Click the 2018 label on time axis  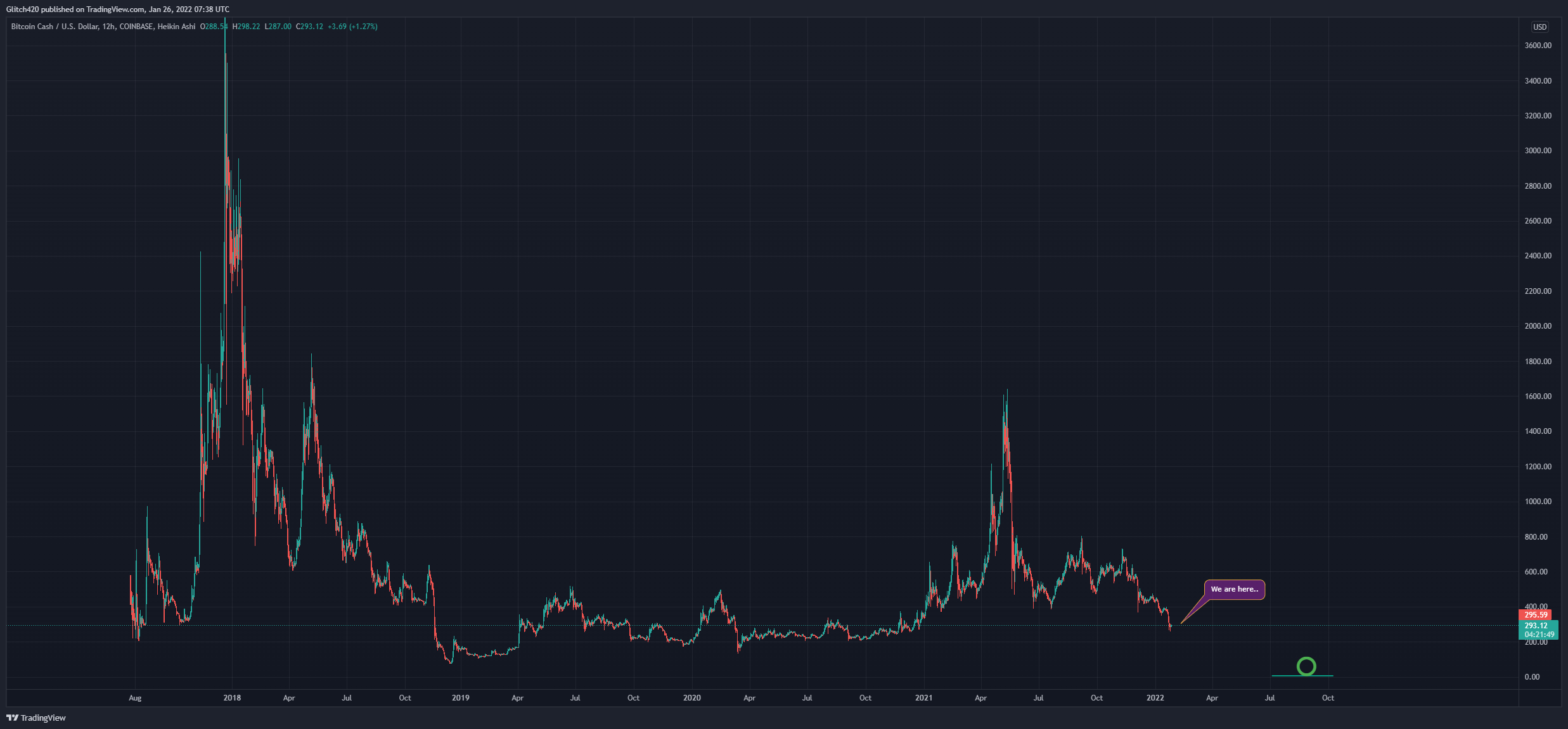(233, 698)
